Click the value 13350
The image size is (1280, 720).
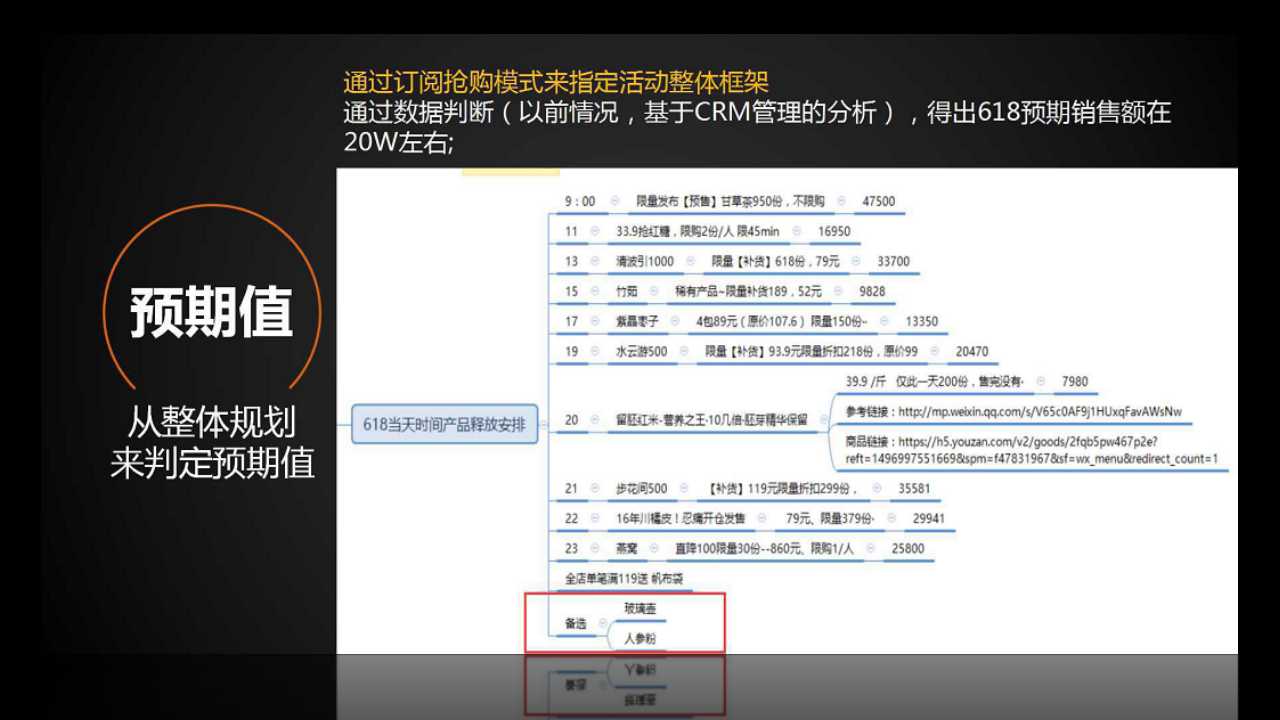point(922,321)
